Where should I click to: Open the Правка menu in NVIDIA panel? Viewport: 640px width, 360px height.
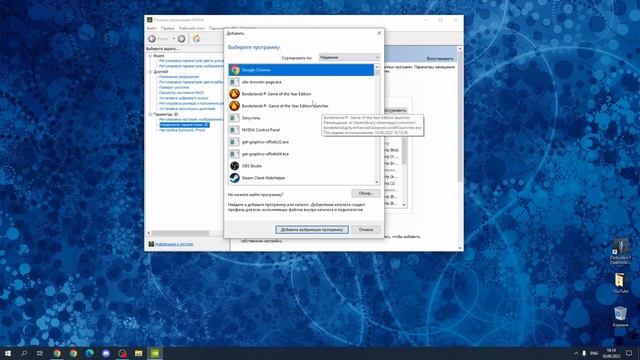167,28
